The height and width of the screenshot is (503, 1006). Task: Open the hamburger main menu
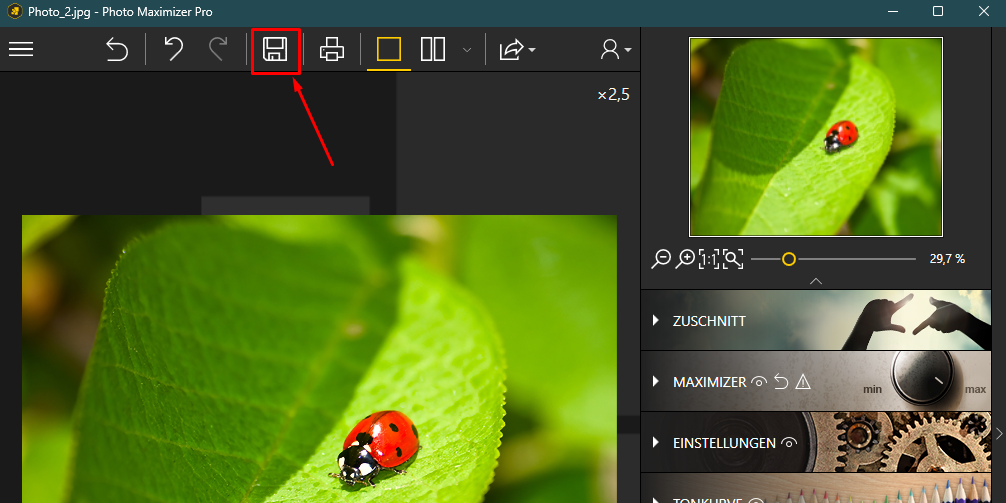click(x=21, y=49)
